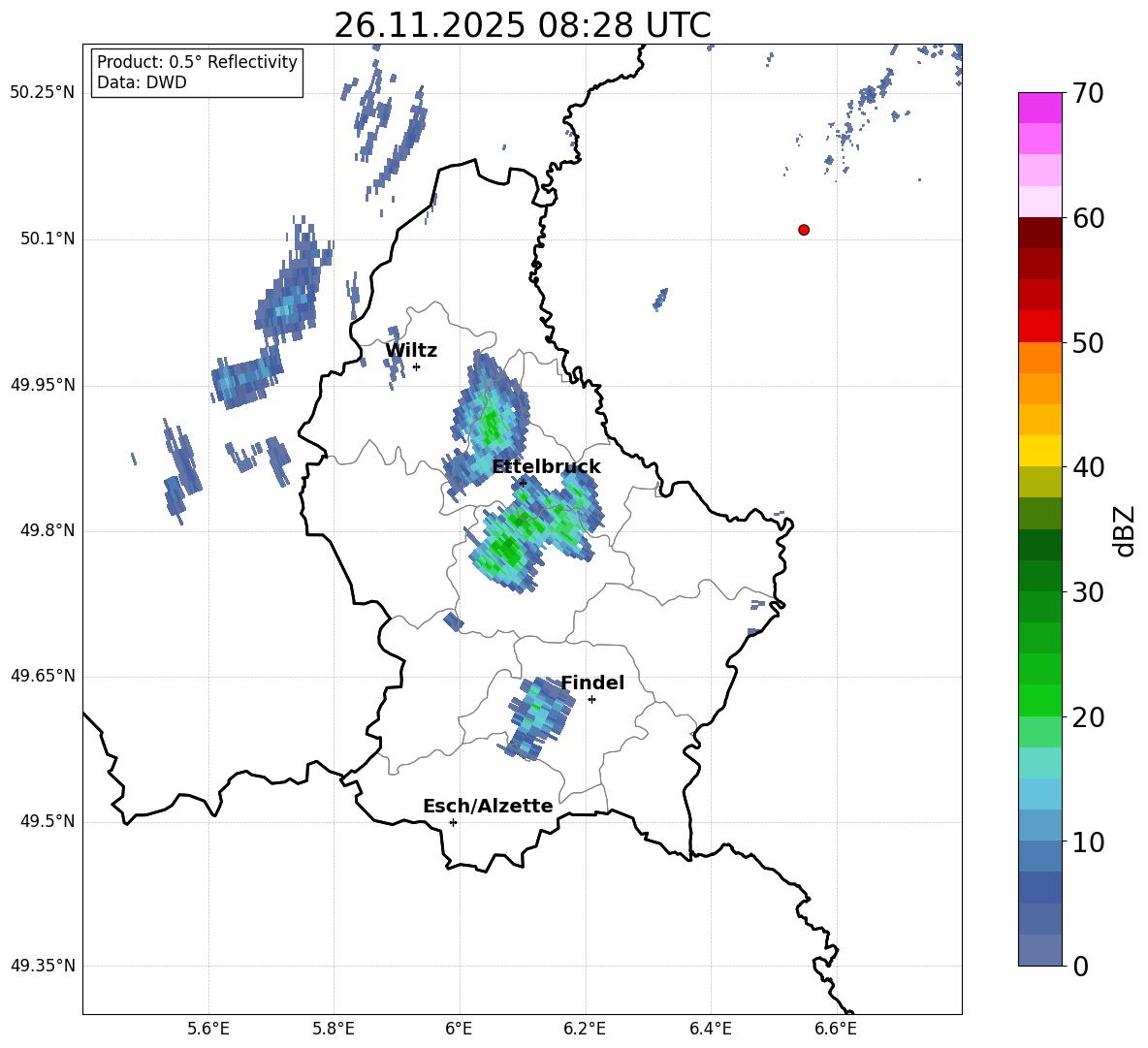Screen dimensions: 1148x1048
Task: Click the 20 label on the colorbar
Action: click(1088, 717)
